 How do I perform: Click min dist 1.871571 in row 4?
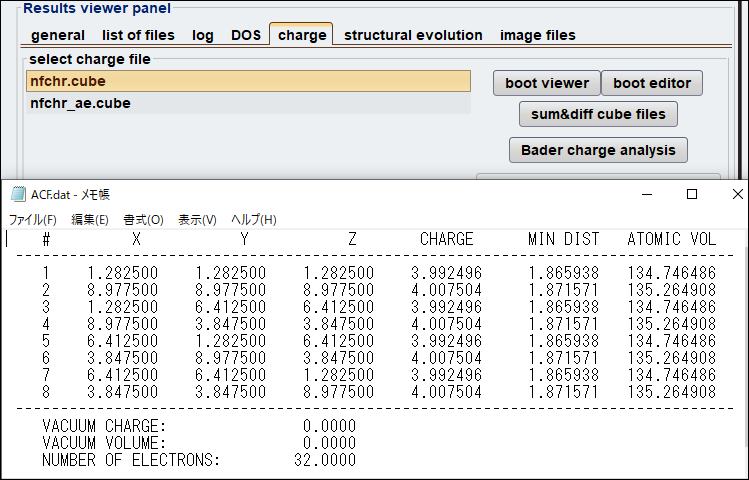click(x=564, y=324)
